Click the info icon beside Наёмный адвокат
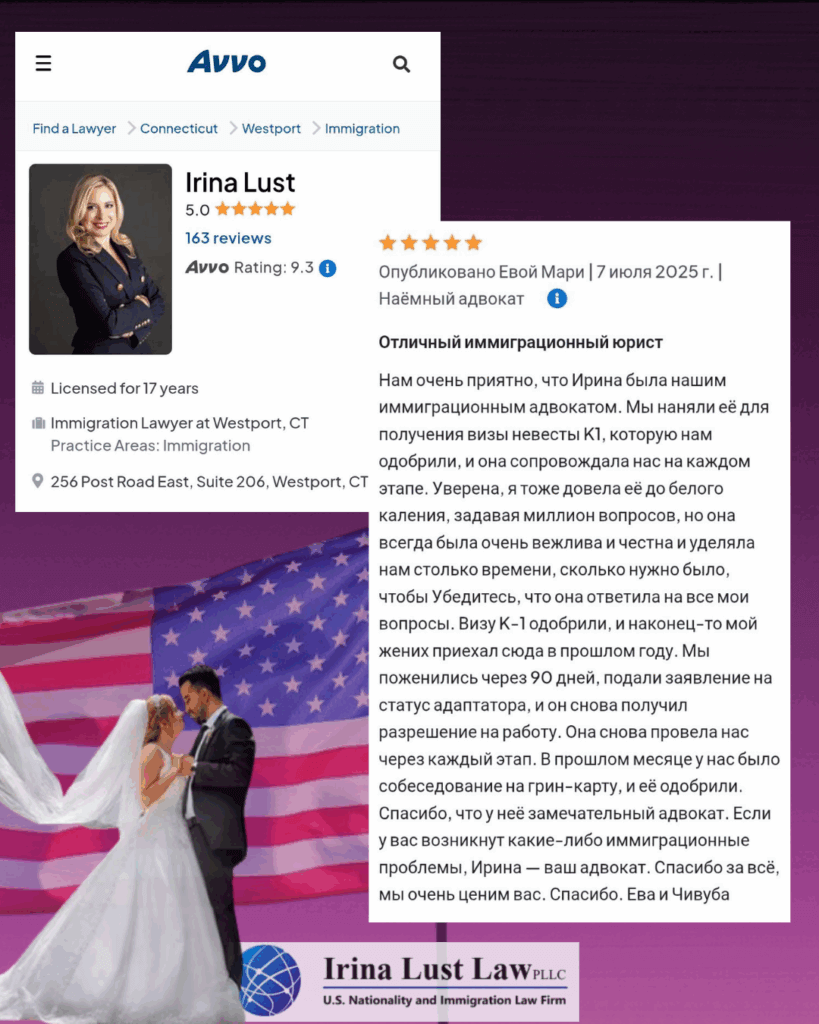The height and width of the screenshot is (1024, 819). [556, 298]
